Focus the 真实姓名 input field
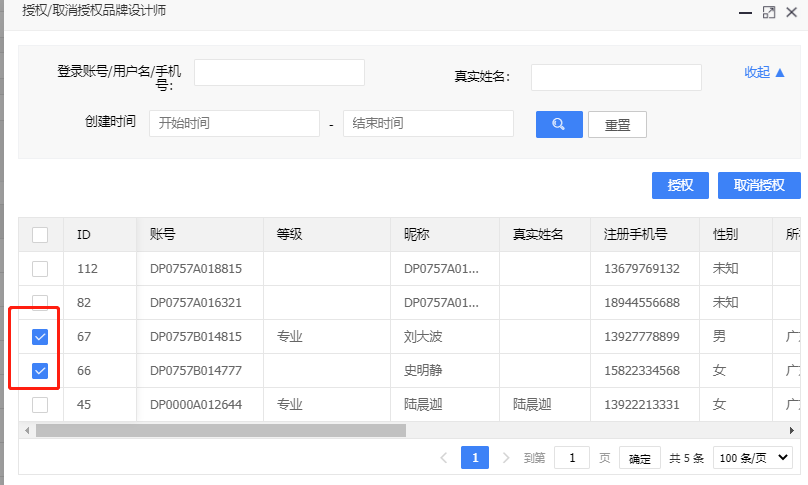 (x=616, y=77)
